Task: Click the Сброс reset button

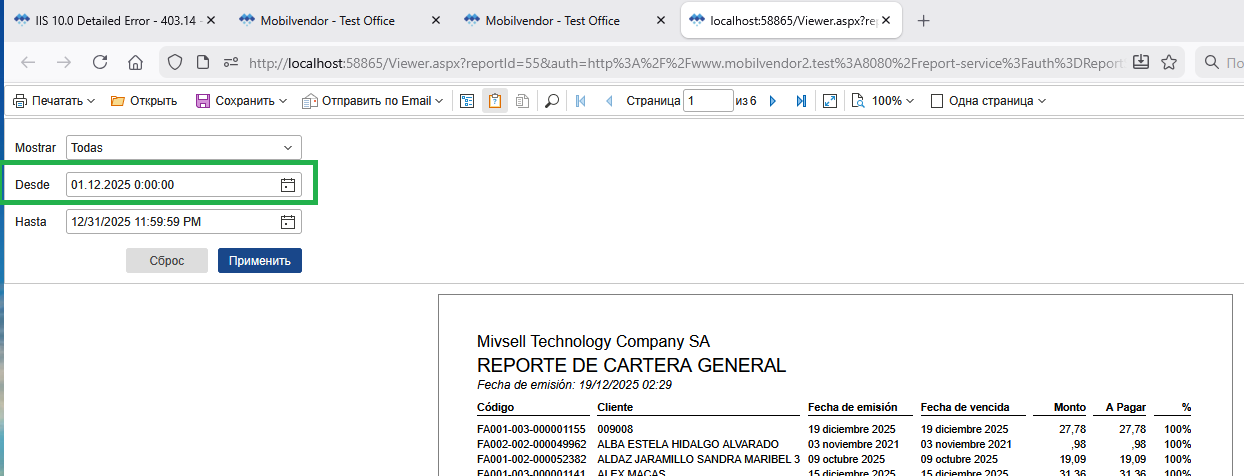Action: [x=166, y=261]
